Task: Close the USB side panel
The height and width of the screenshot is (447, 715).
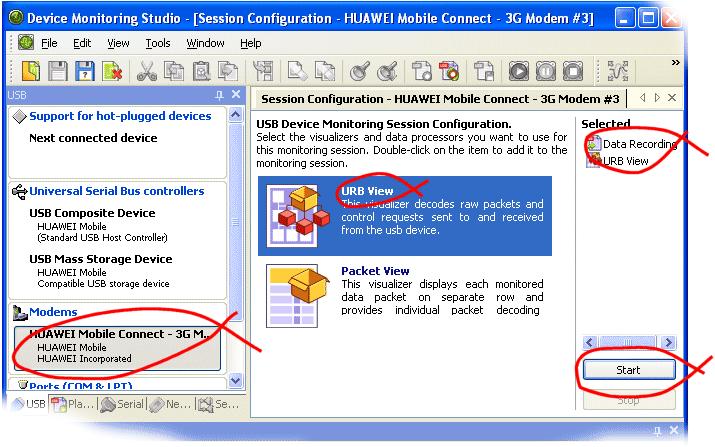Action: tap(236, 95)
